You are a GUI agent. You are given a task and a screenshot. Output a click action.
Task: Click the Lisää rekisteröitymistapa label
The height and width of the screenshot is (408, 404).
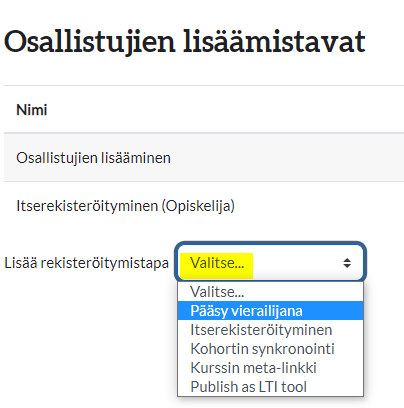point(86,263)
